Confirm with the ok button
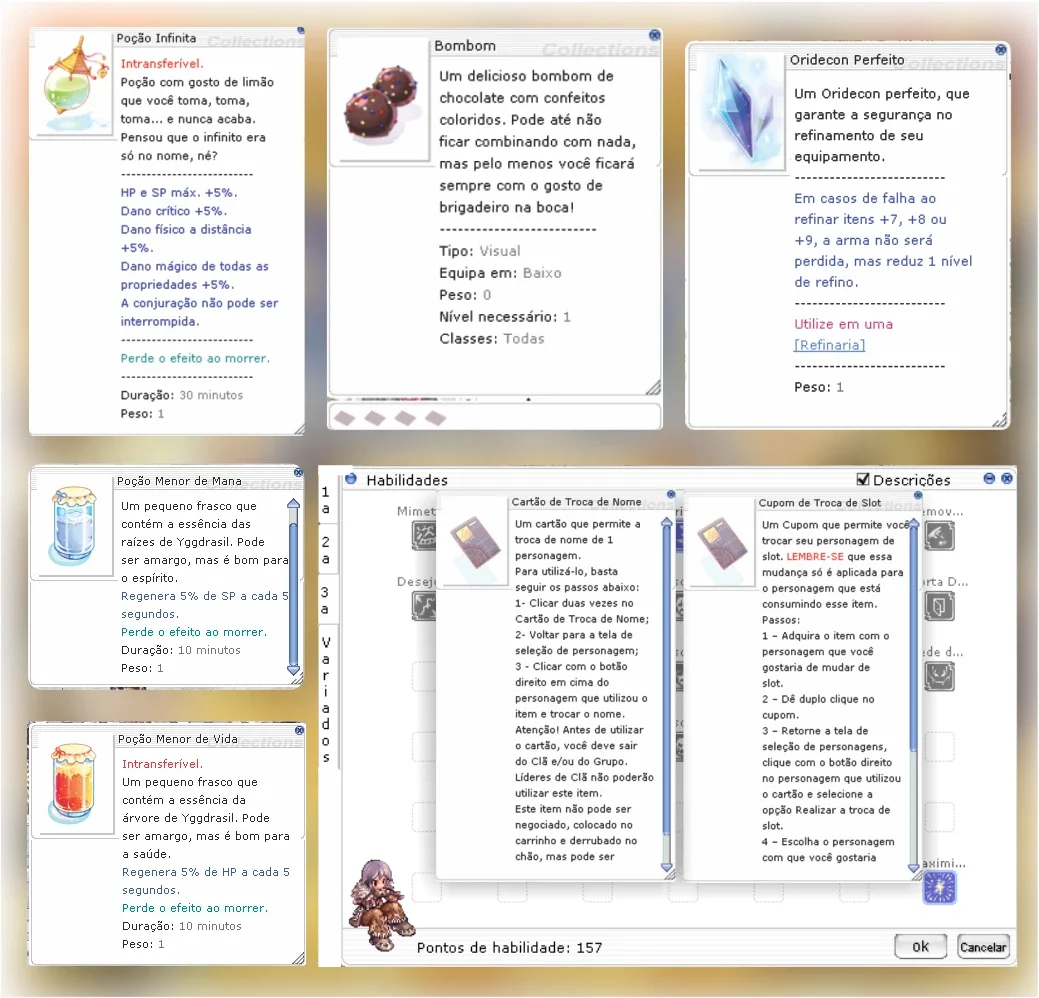 (920, 946)
